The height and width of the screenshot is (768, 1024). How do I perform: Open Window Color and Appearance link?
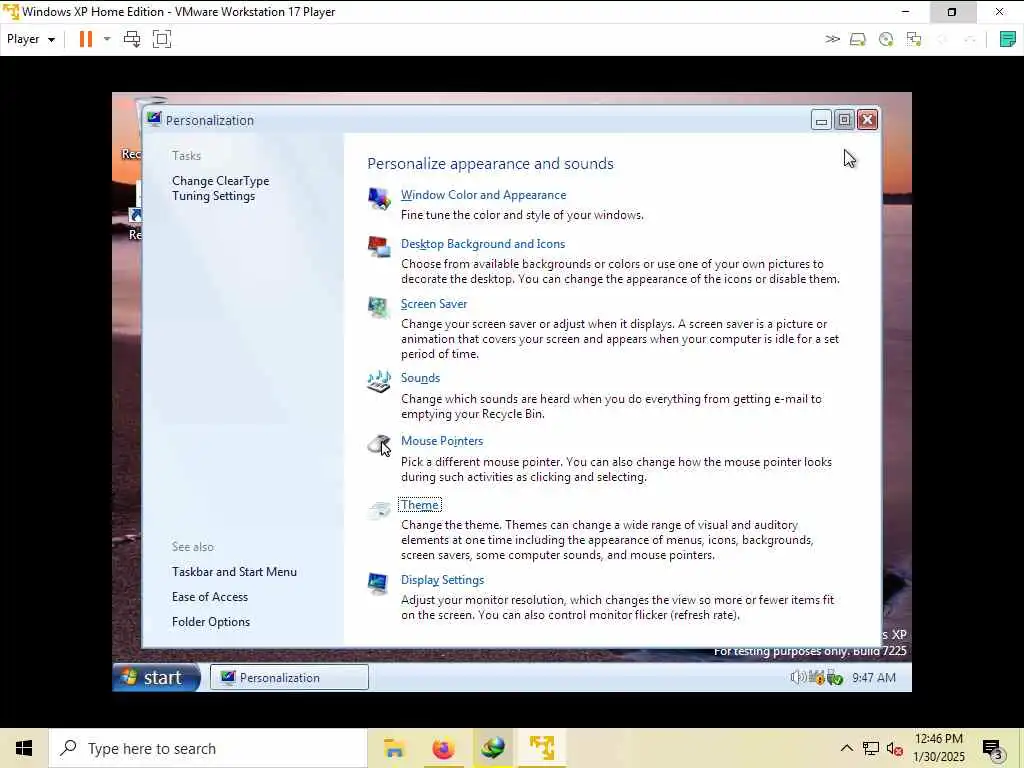point(483,195)
